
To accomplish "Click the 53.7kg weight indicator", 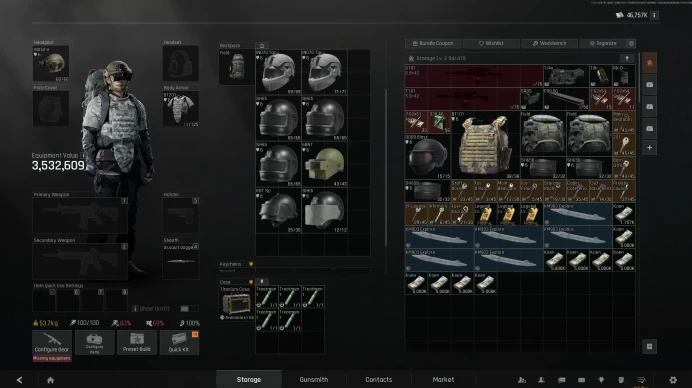I will [x=45, y=323].
